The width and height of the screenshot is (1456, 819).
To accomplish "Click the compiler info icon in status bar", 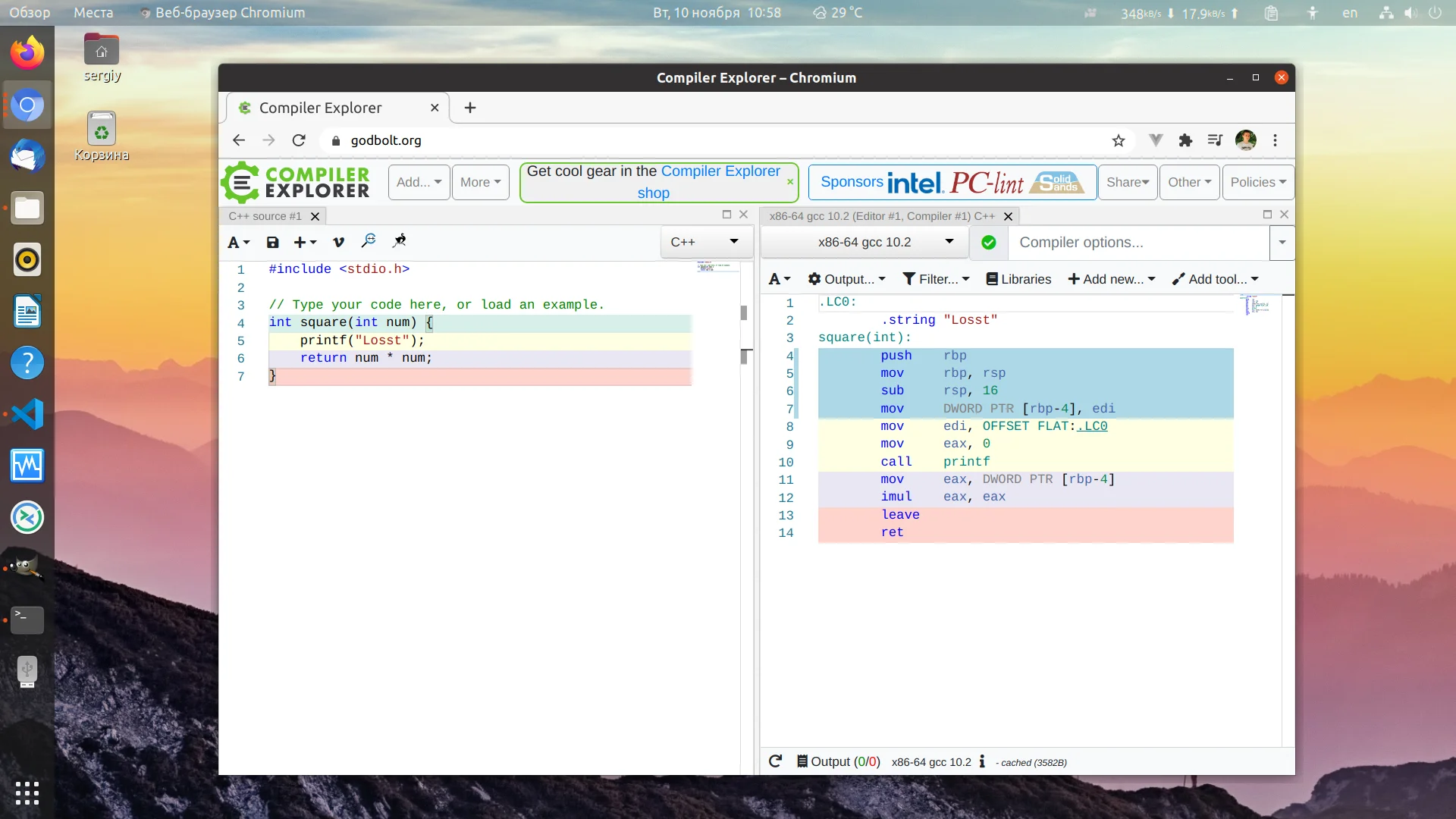I will [982, 761].
